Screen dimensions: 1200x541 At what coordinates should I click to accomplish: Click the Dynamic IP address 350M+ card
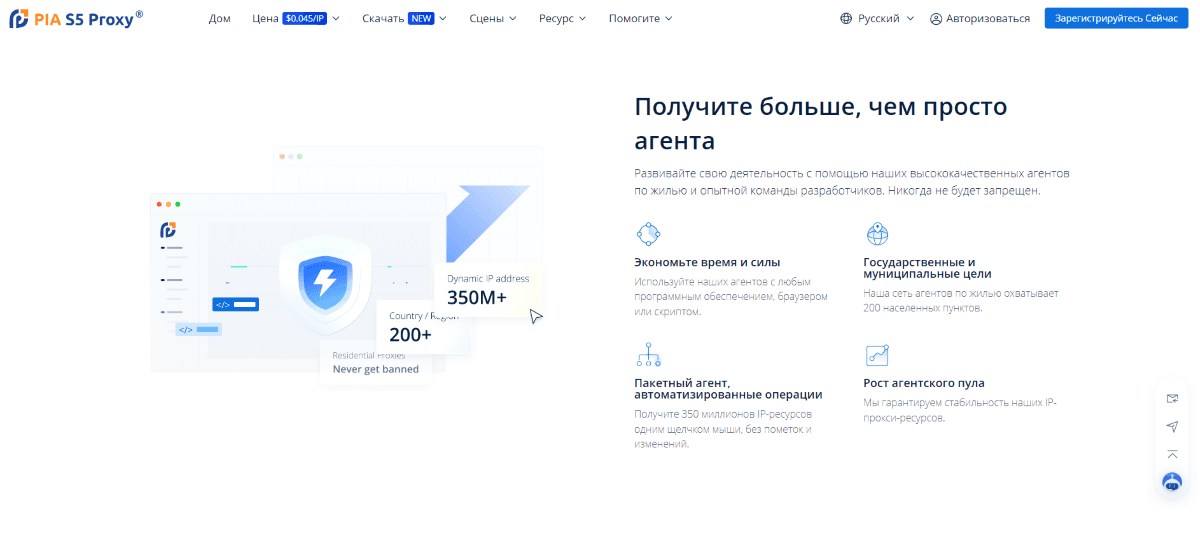tap(487, 289)
